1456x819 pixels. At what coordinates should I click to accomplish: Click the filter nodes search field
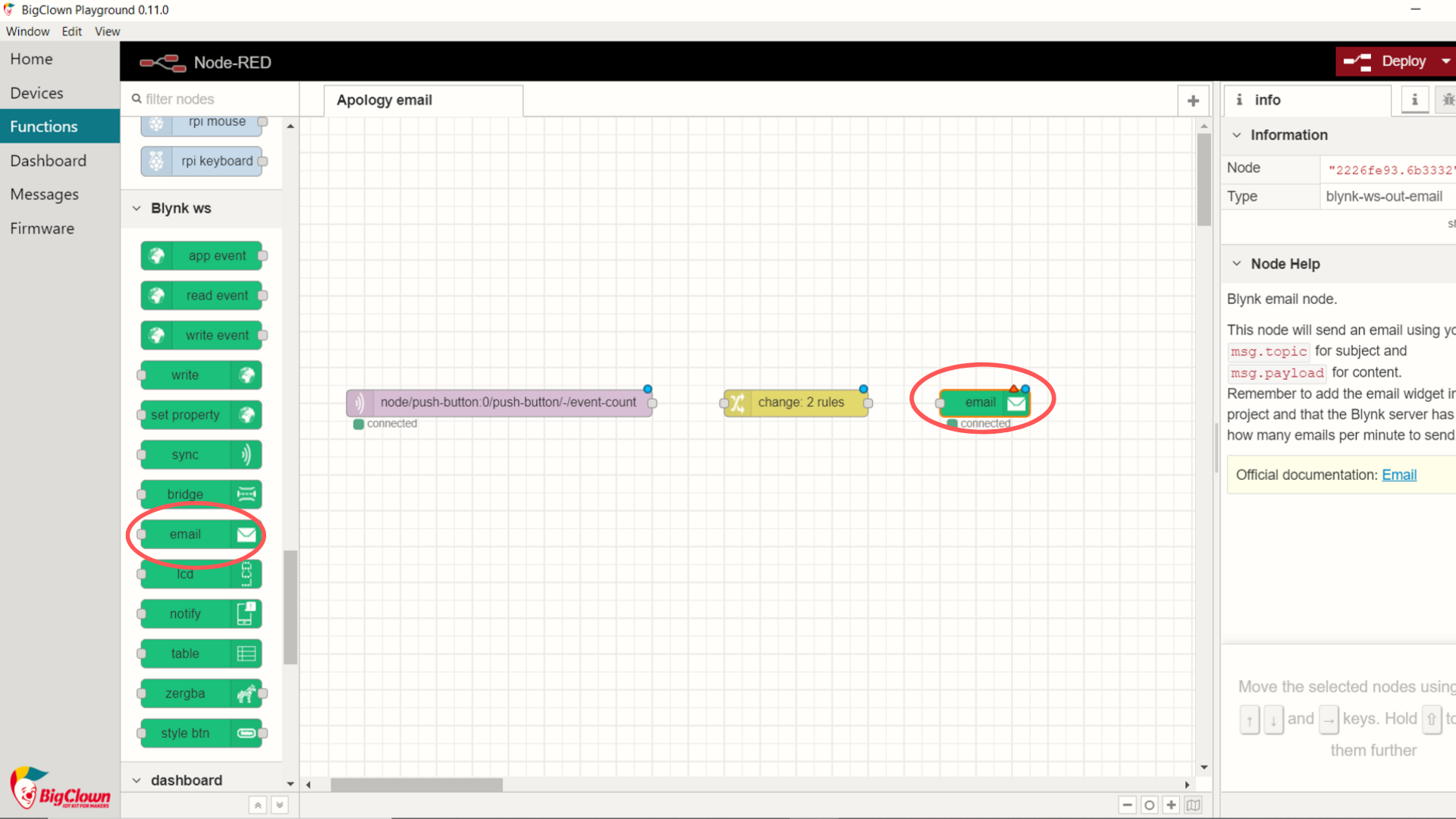click(210, 99)
